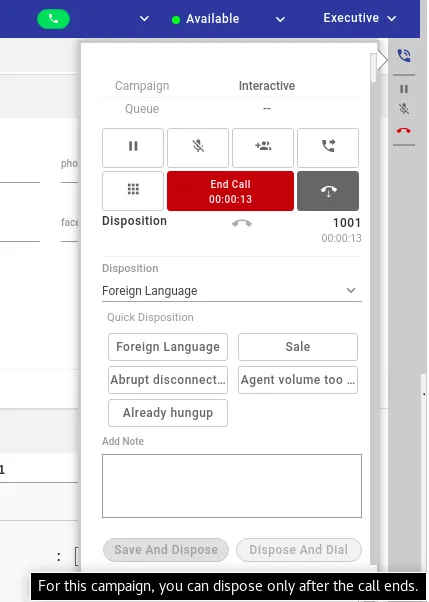Screen dimensions: 429x602
Task: Choose Foreign Language quick disposition
Action: coord(168,347)
